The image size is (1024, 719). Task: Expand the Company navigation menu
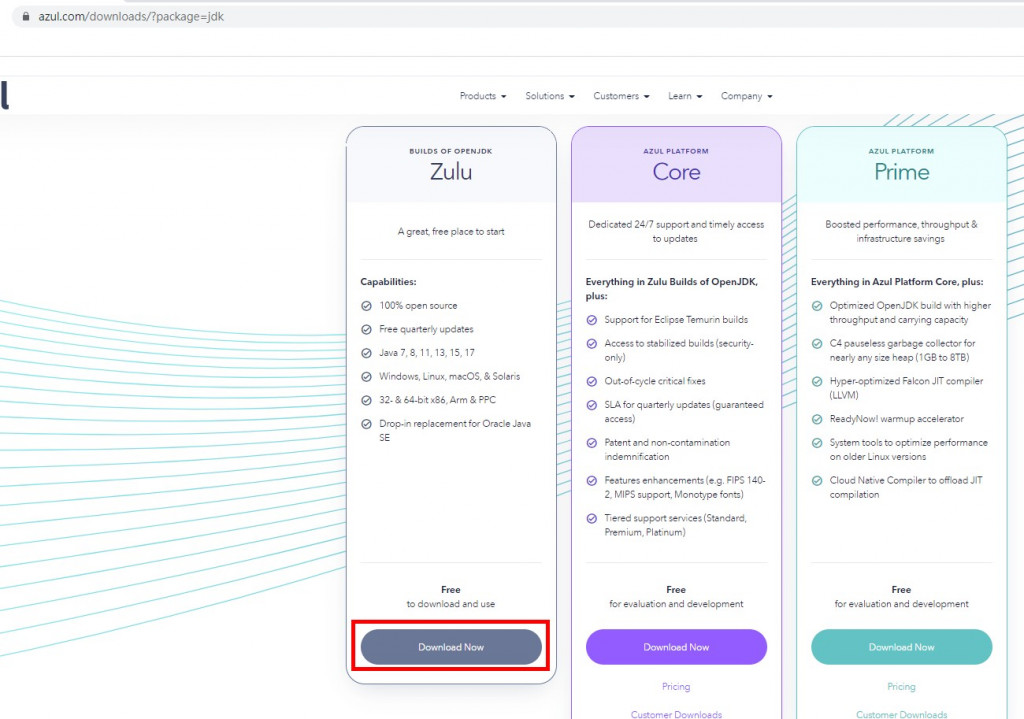tap(746, 96)
